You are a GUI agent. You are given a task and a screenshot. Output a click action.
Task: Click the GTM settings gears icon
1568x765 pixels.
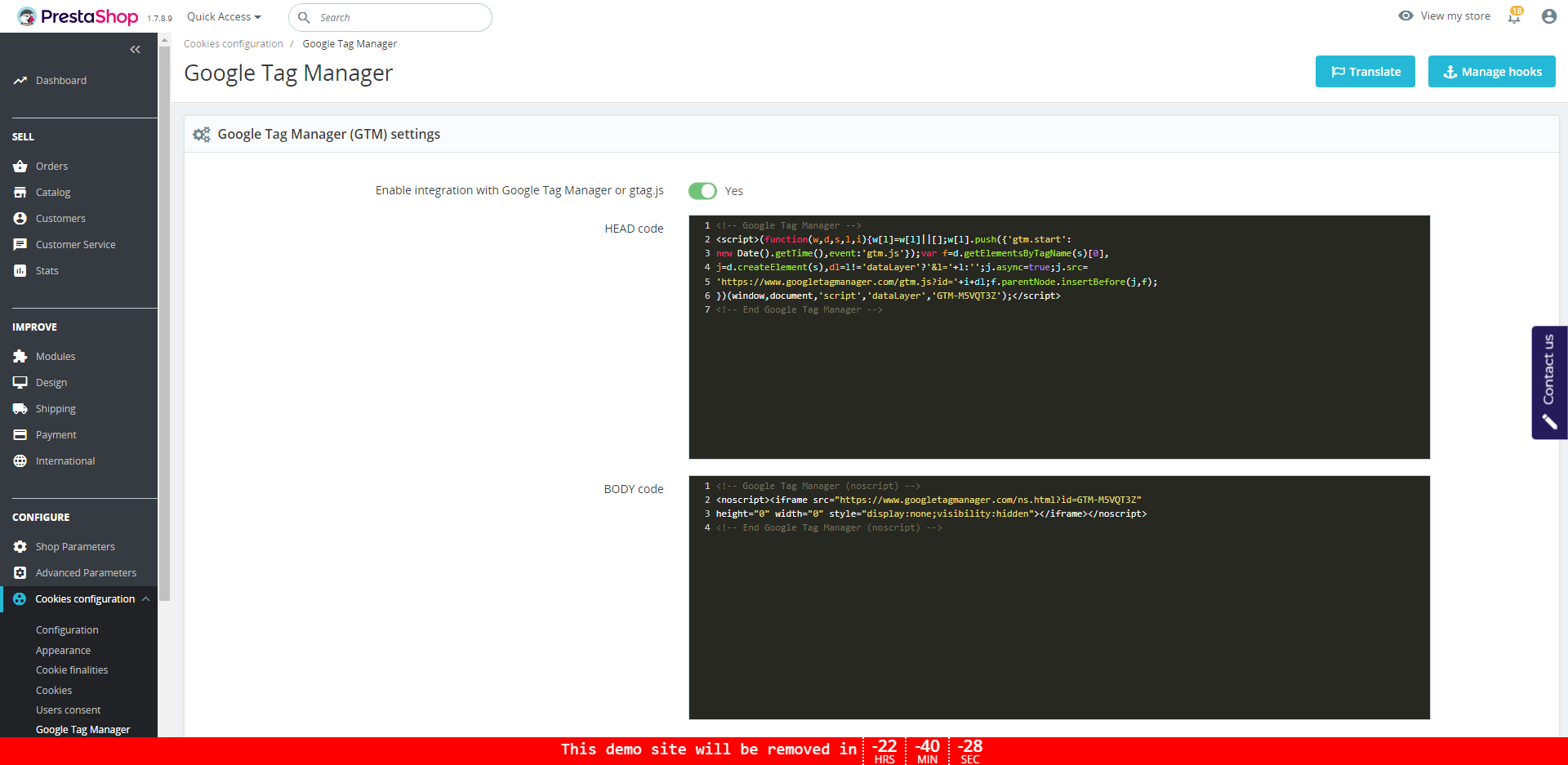pyautogui.click(x=202, y=134)
